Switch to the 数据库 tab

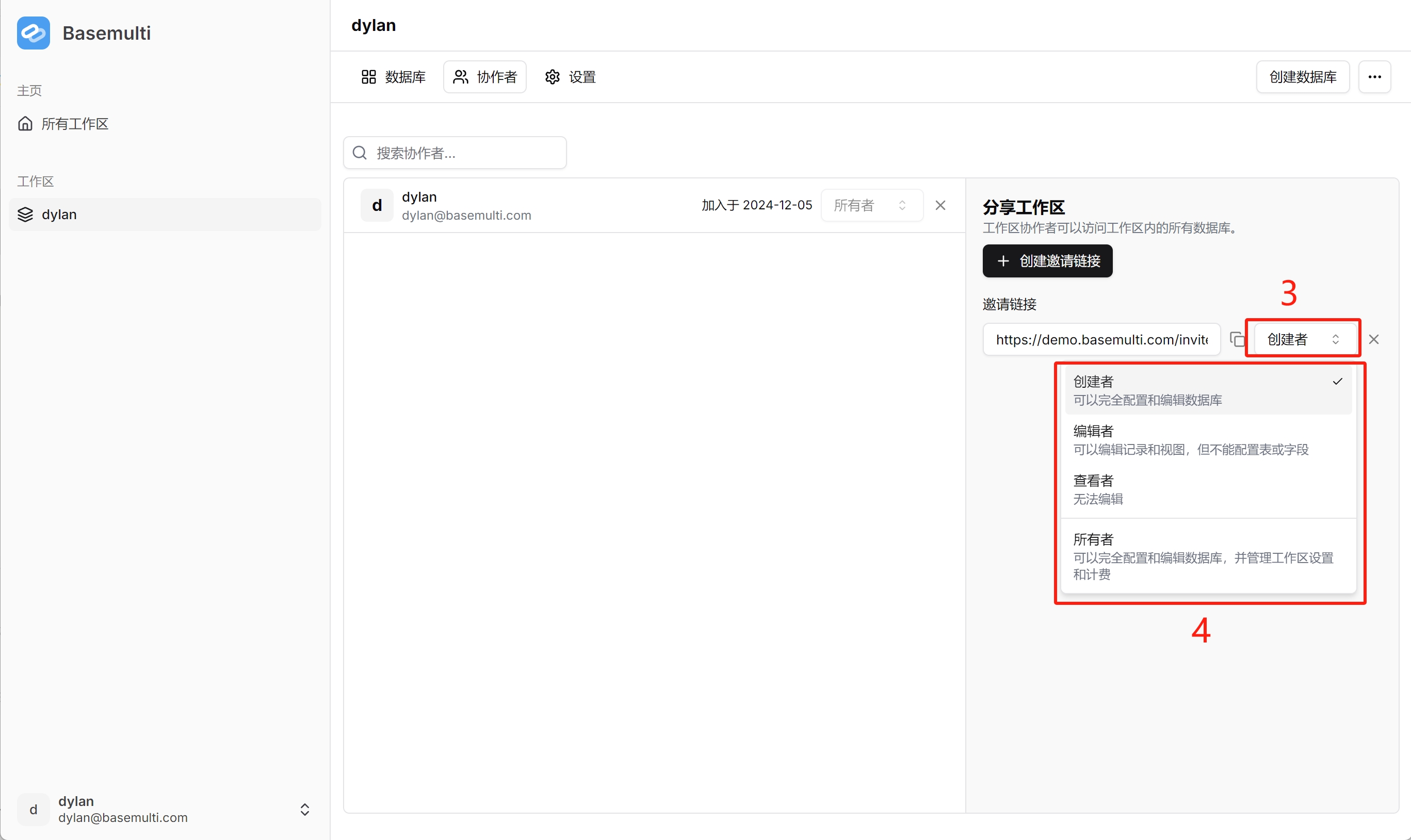(394, 77)
